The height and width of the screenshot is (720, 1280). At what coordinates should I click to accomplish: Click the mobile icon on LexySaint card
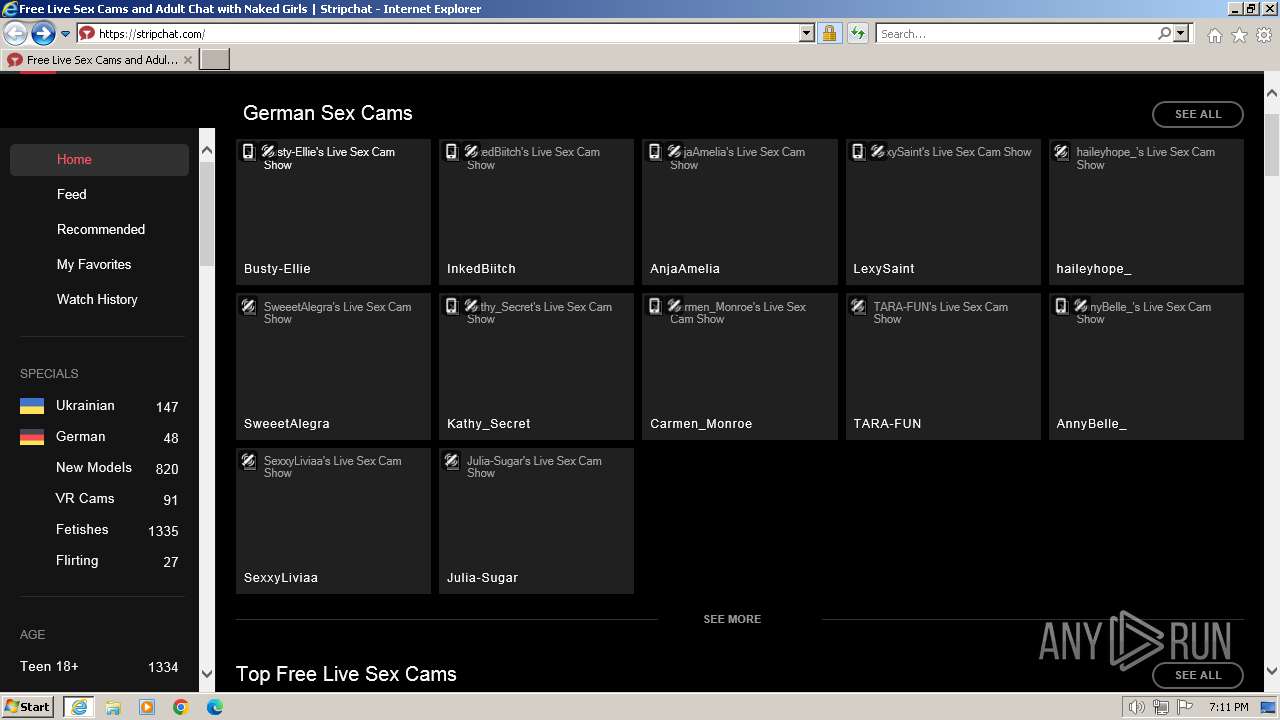click(x=858, y=152)
